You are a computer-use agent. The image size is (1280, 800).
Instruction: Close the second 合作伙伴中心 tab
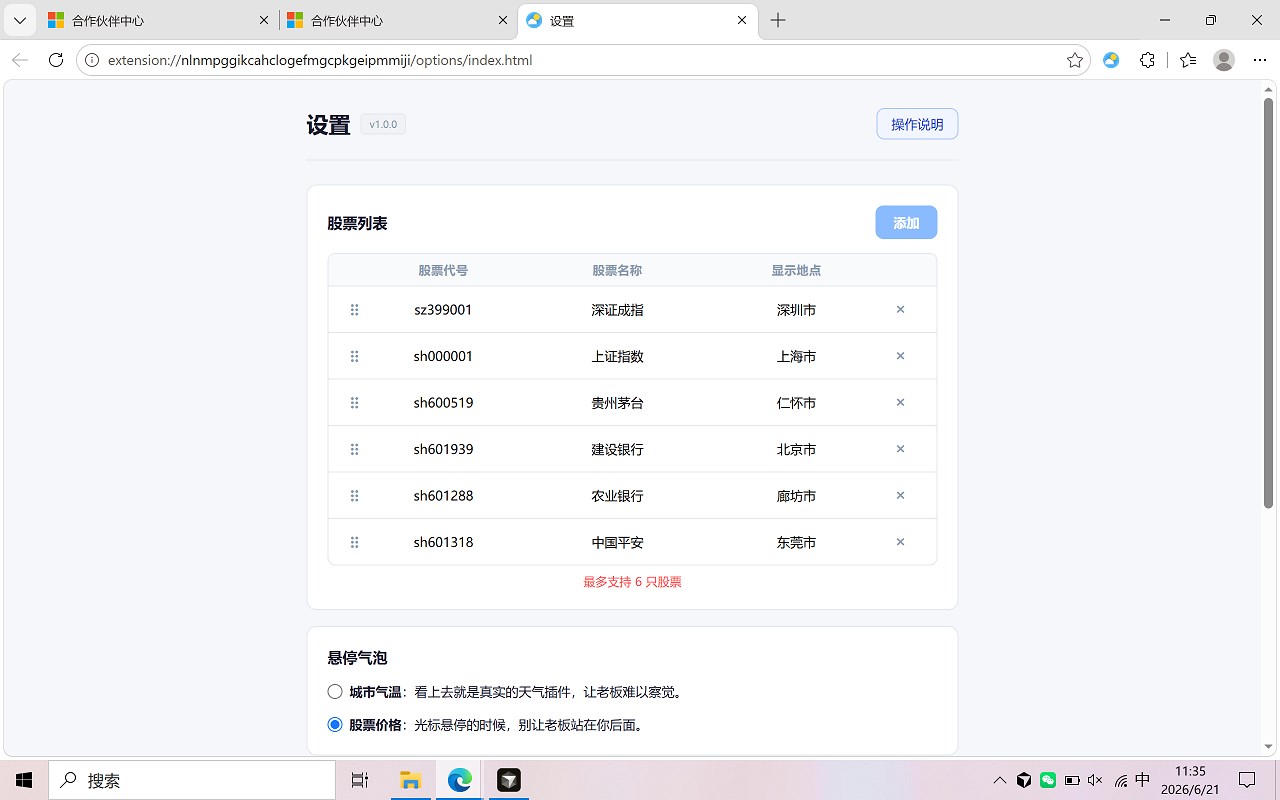[x=503, y=20]
